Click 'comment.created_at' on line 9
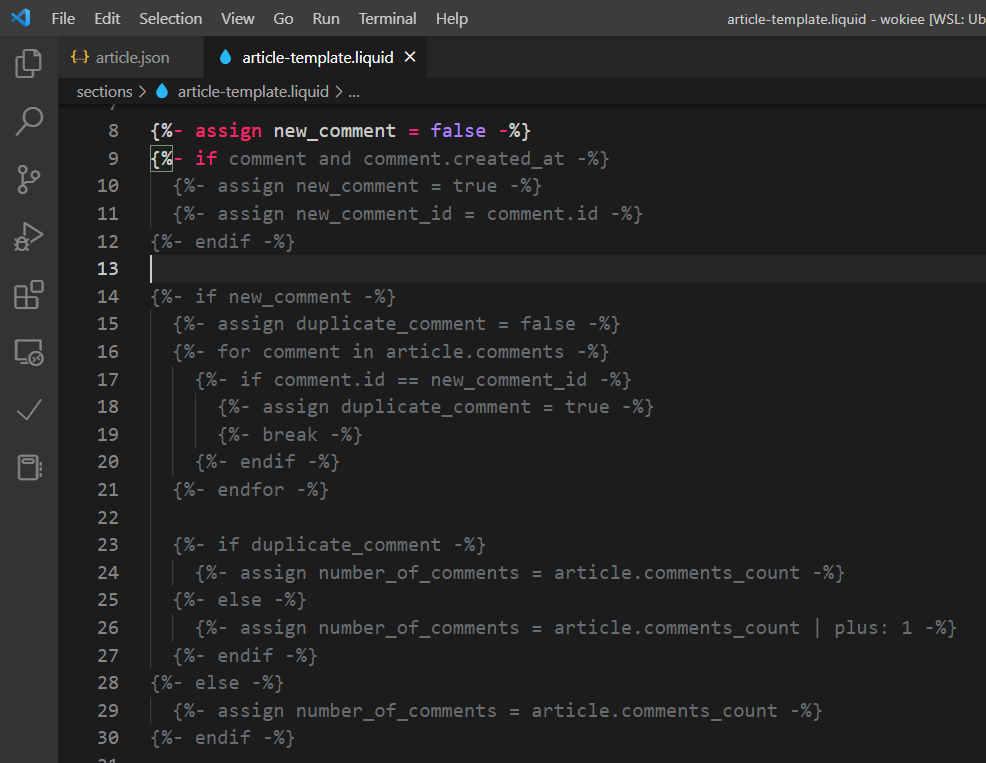986x763 pixels. pos(463,159)
